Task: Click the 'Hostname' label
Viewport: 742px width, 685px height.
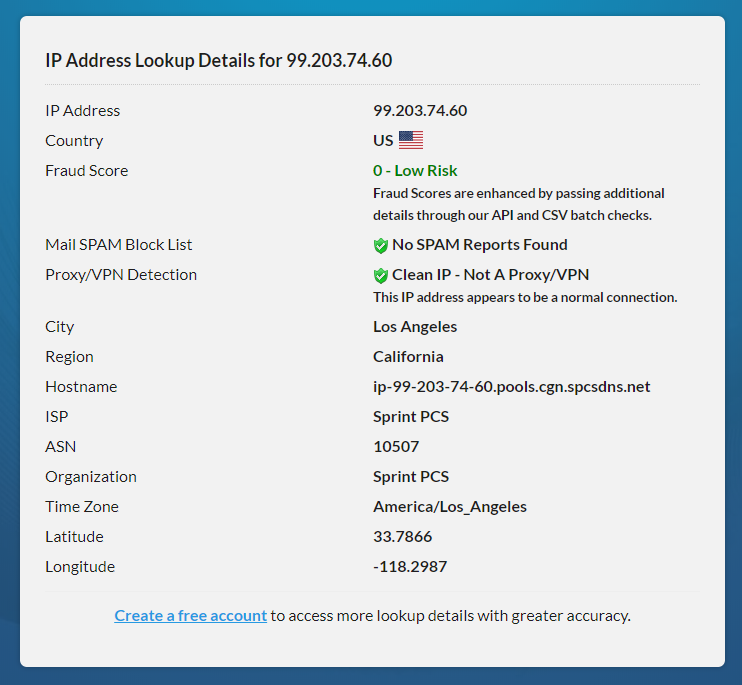Action: click(x=81, y=387)
